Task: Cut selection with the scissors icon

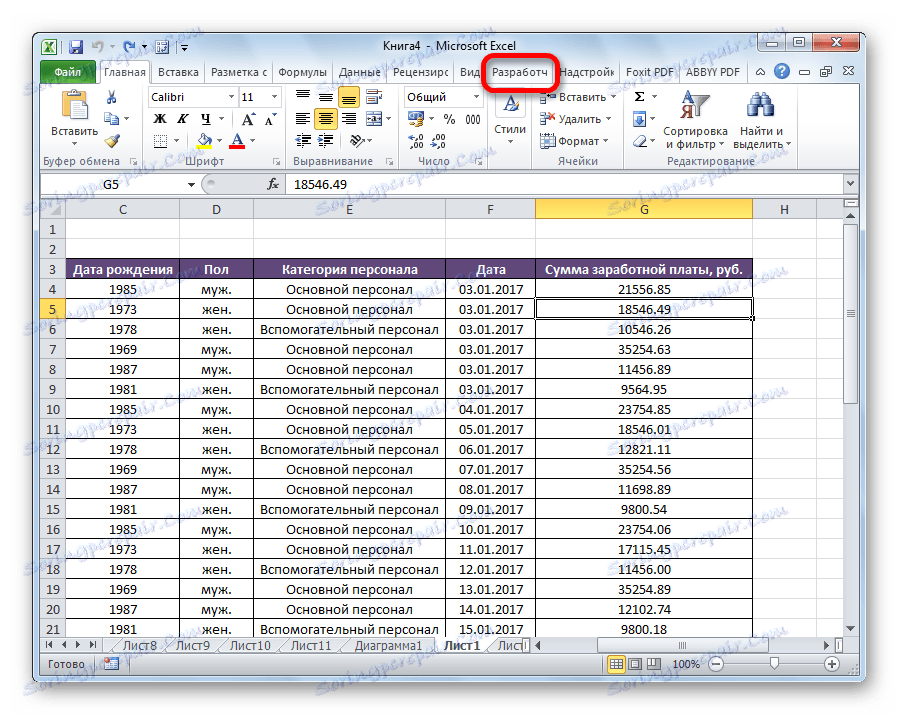Action: click(x=111, y=97)
